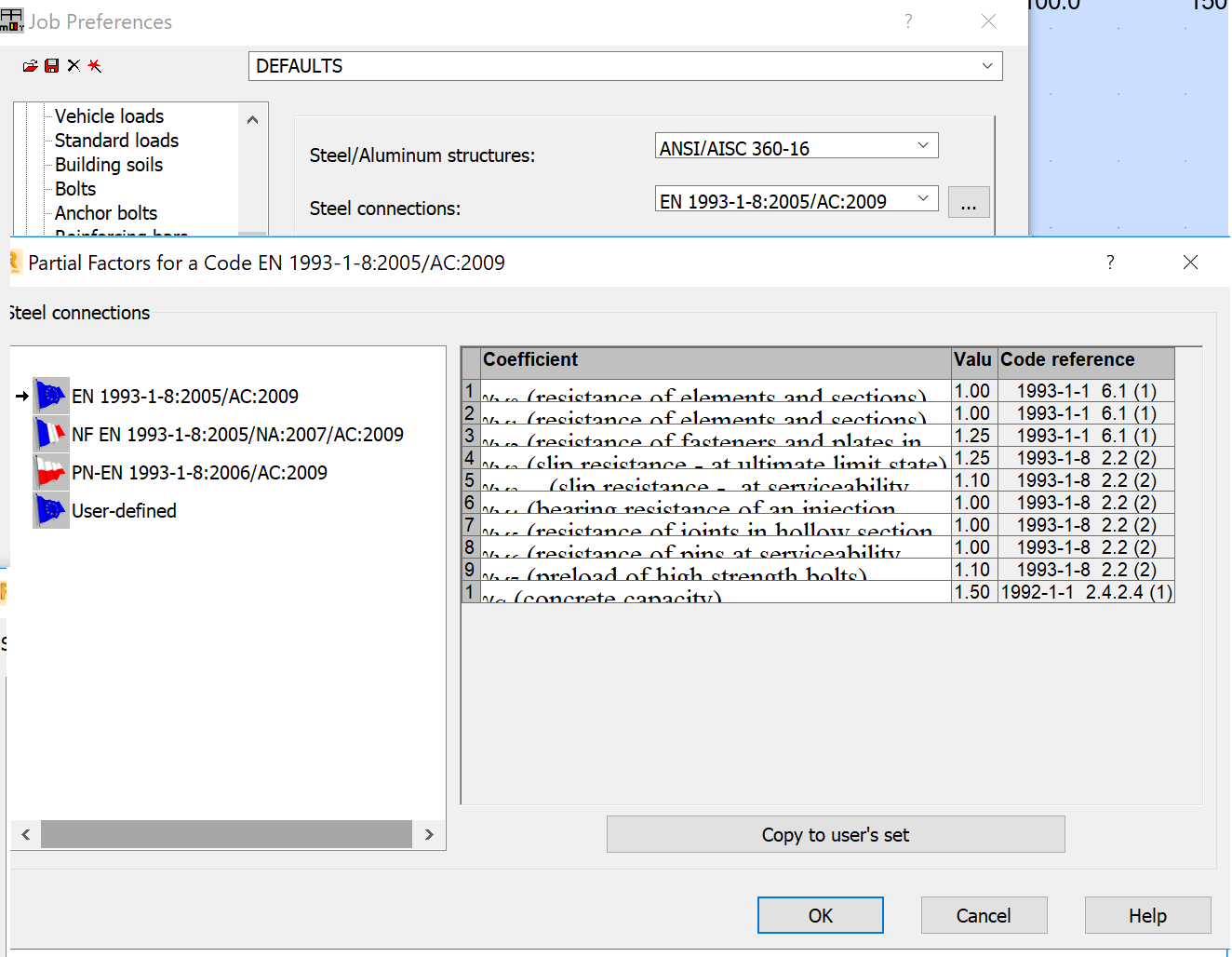
Task: Click the coefficient 'resistance of pins at serviceability'
Action: (716, 547)
